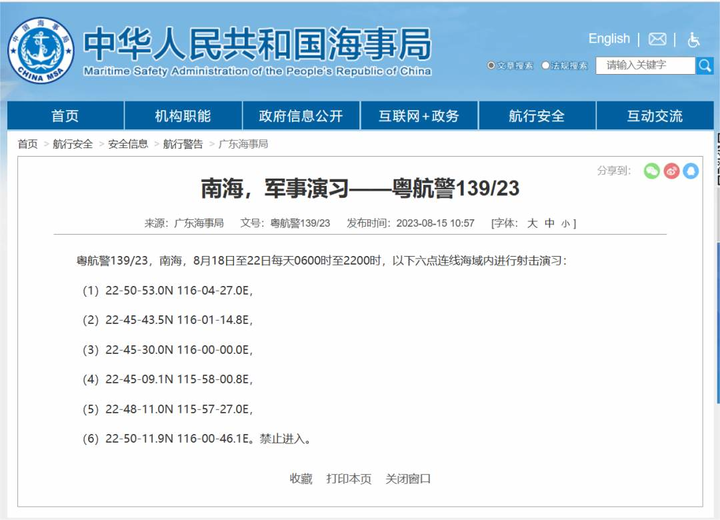
Task: Set font size to 小
Action: click(x=566, y=224)
